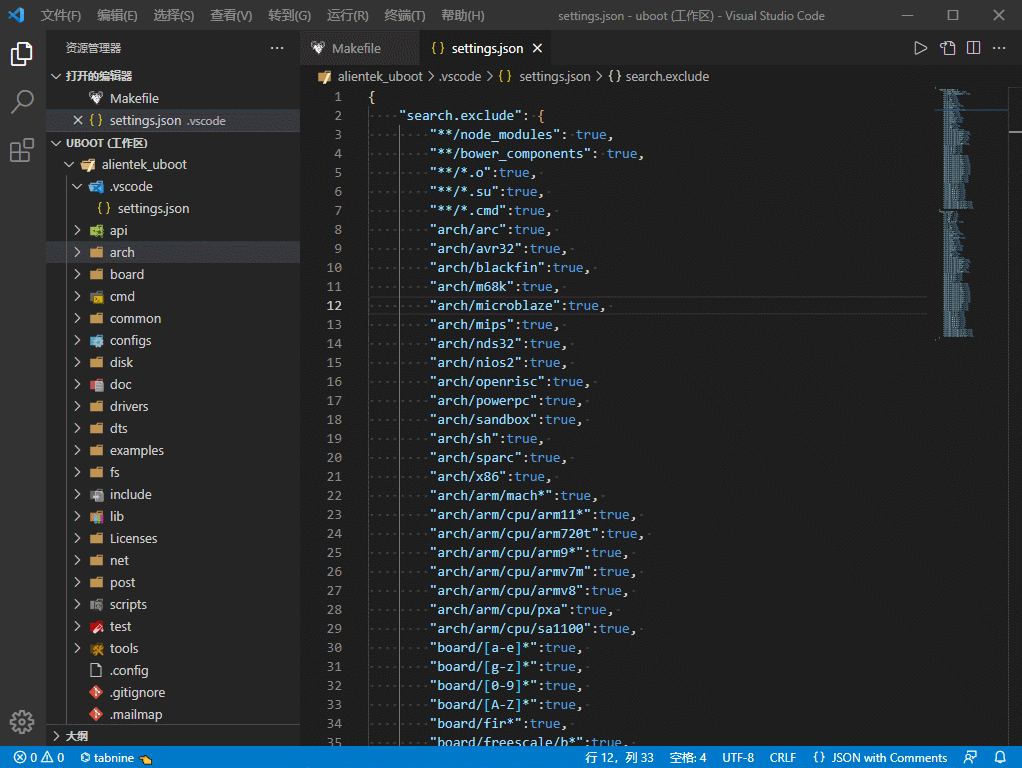This screenshot has height=768, width=1022.
Task: Expand the Outline section at bottom
Action: tap(56, 736)
